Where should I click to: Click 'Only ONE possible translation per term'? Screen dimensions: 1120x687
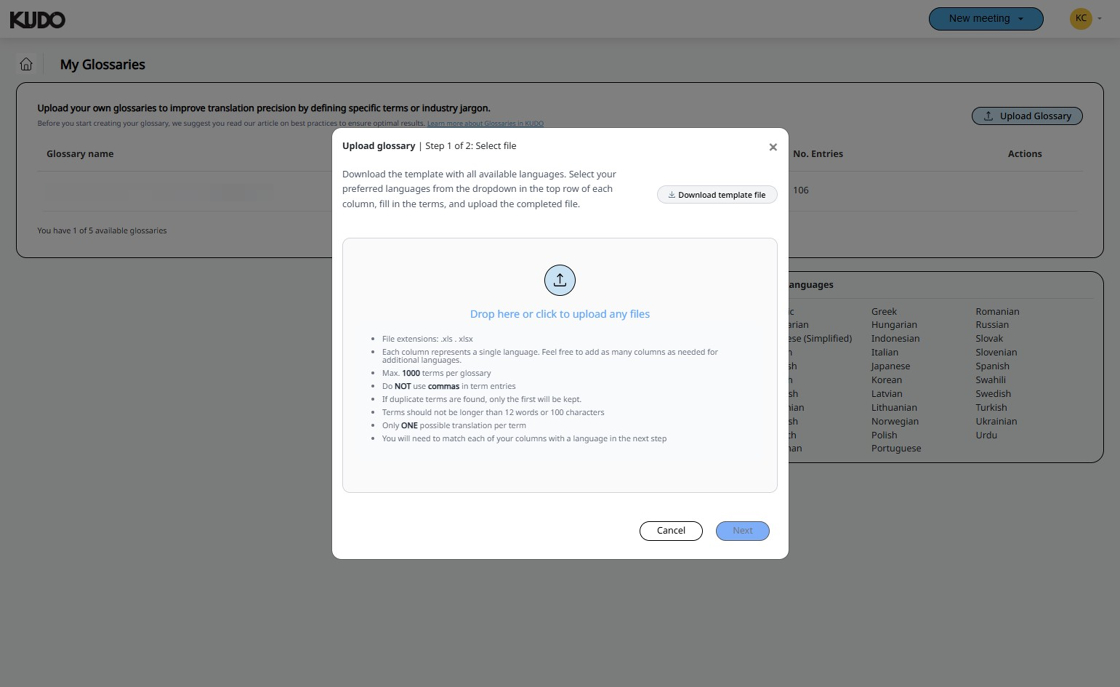454,426
